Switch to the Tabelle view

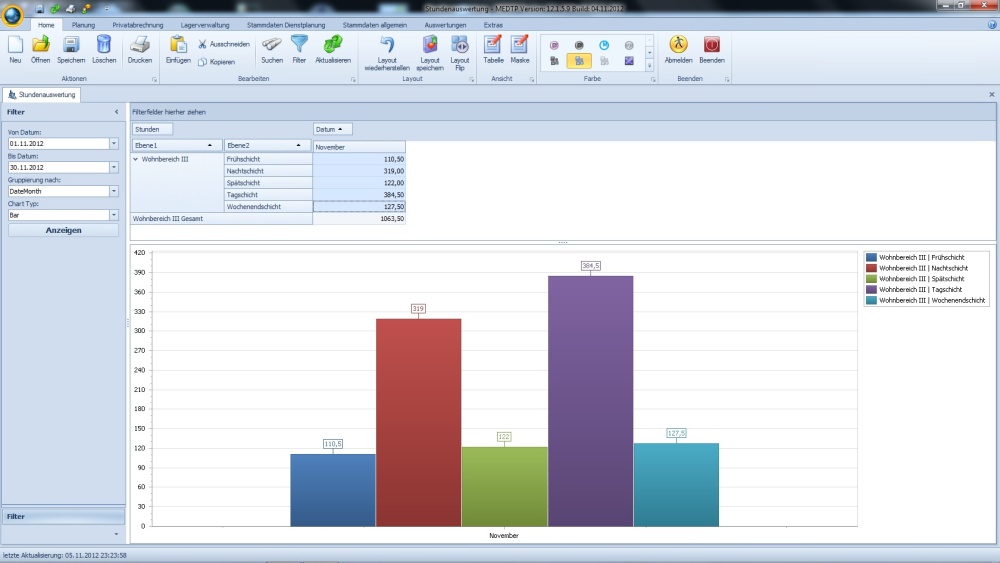[x=493, y=45]
